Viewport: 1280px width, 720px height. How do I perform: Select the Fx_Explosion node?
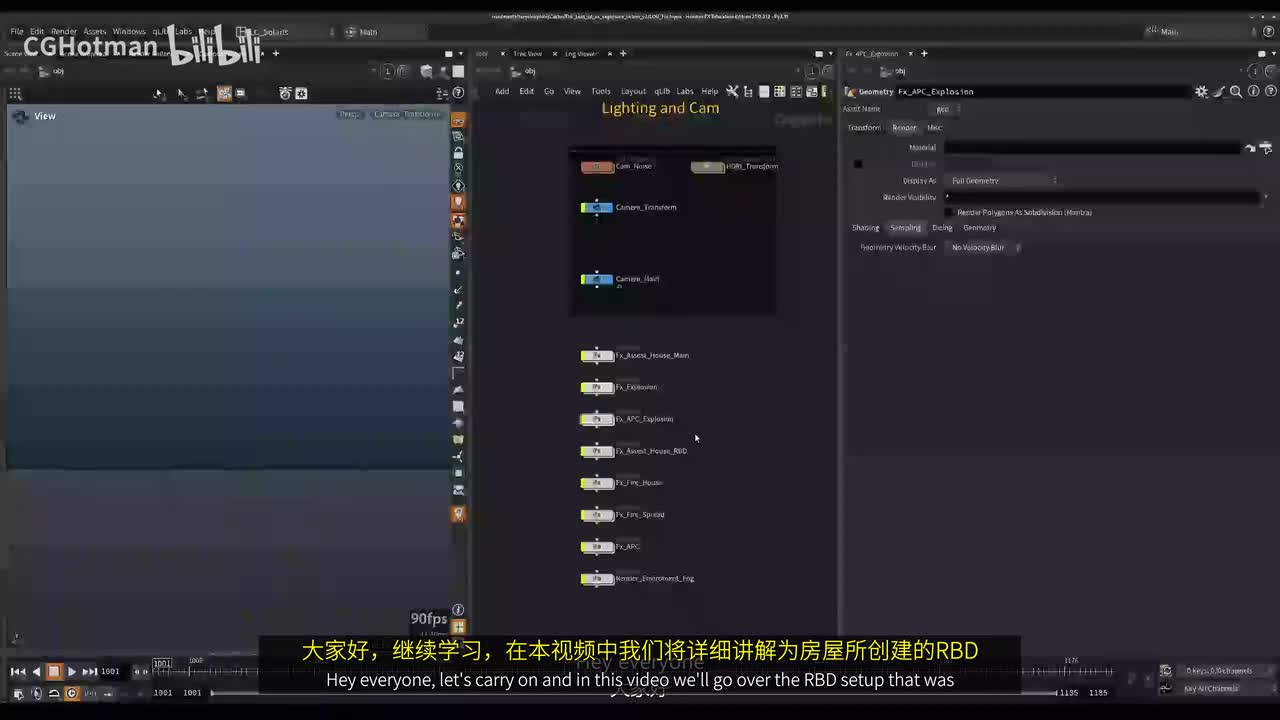pos(597,387)
